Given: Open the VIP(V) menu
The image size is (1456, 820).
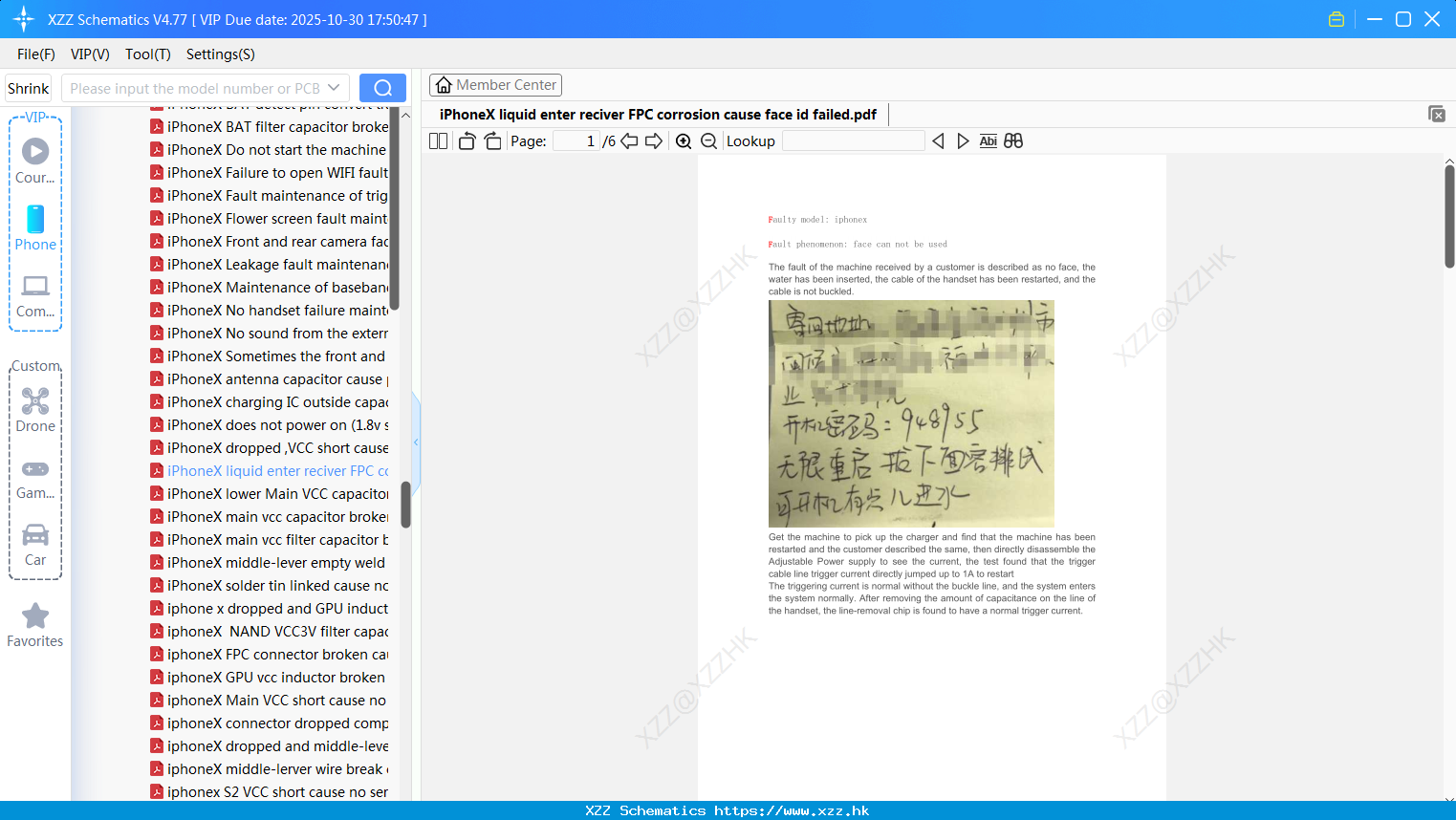Looking at the screenshot, I should (90, 54).
